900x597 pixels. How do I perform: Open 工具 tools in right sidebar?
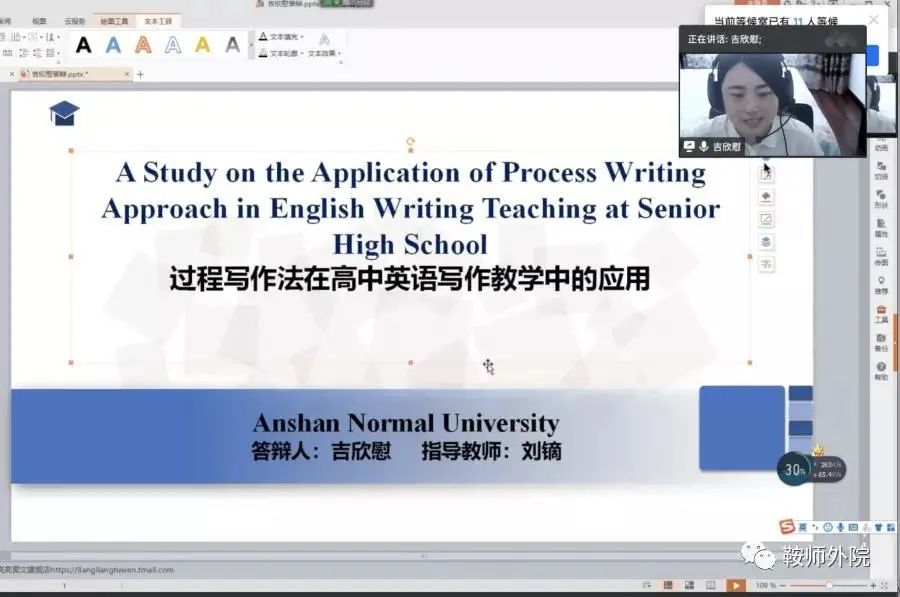pos(881,314)
